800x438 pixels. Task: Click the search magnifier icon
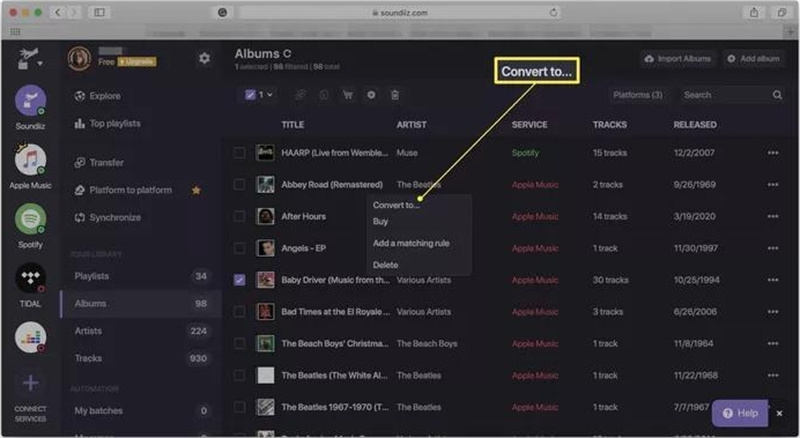[777, 95]
